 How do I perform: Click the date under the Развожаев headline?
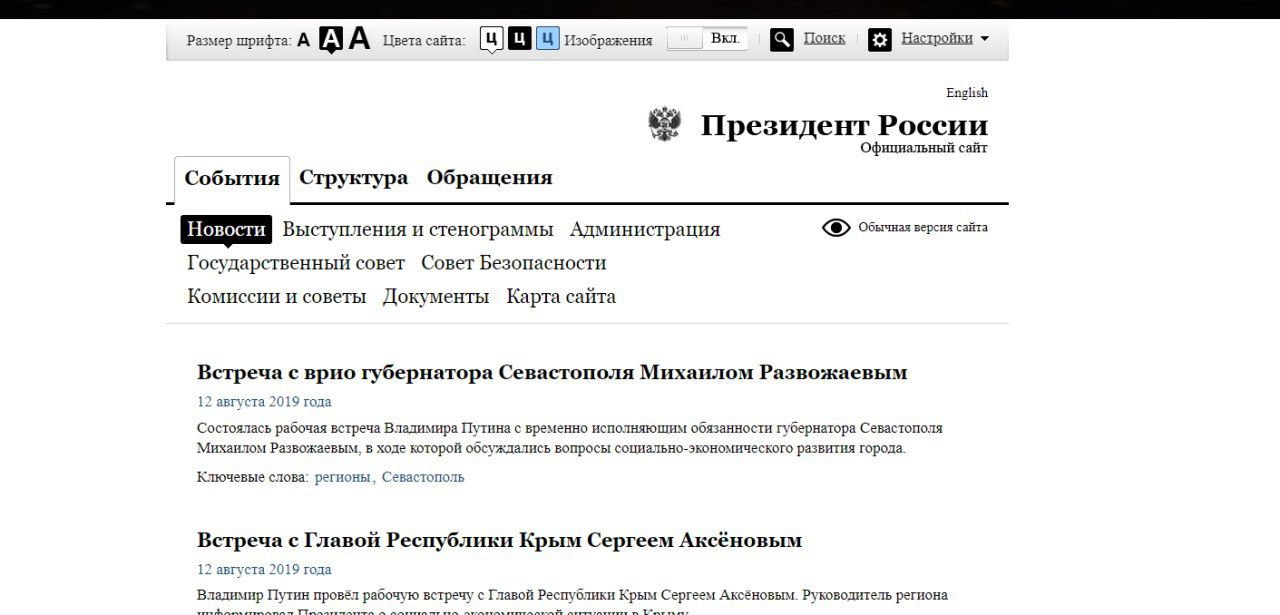(264, 402)
